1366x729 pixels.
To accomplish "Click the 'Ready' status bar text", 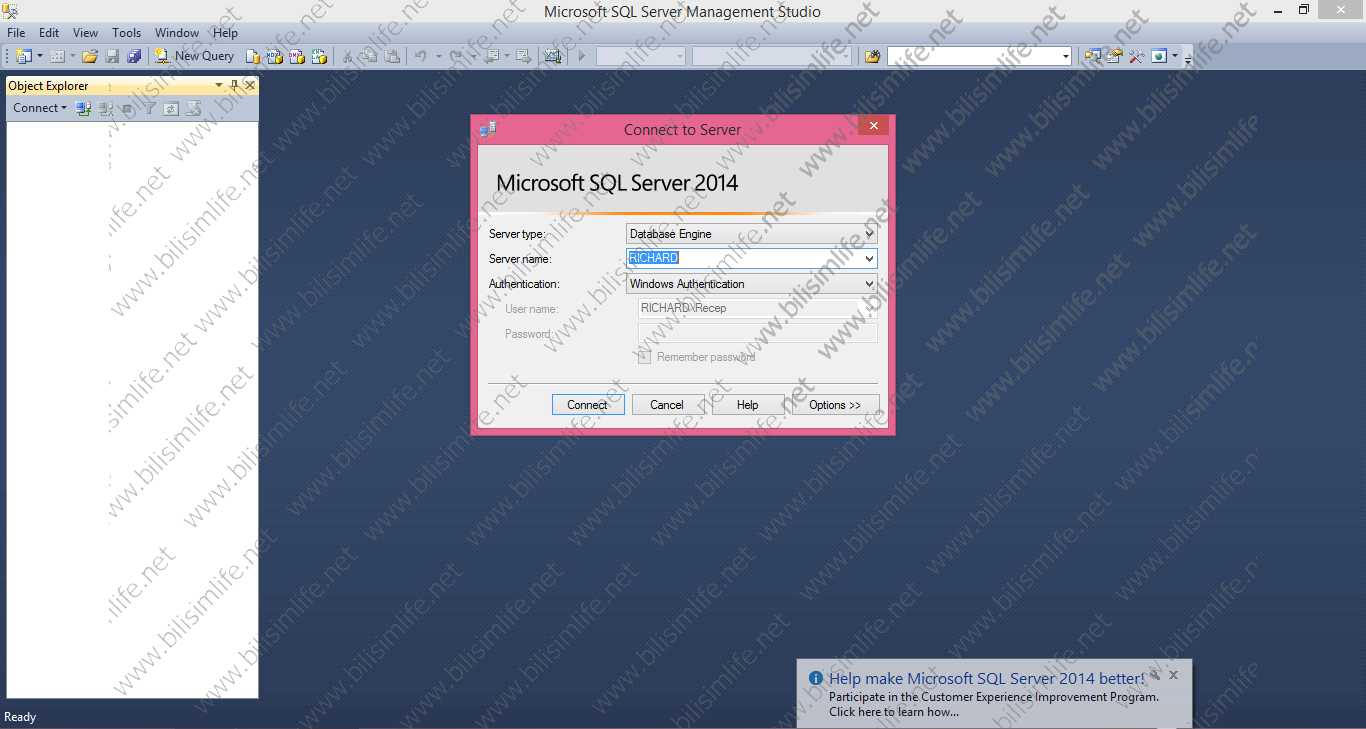I will point(20,717).
